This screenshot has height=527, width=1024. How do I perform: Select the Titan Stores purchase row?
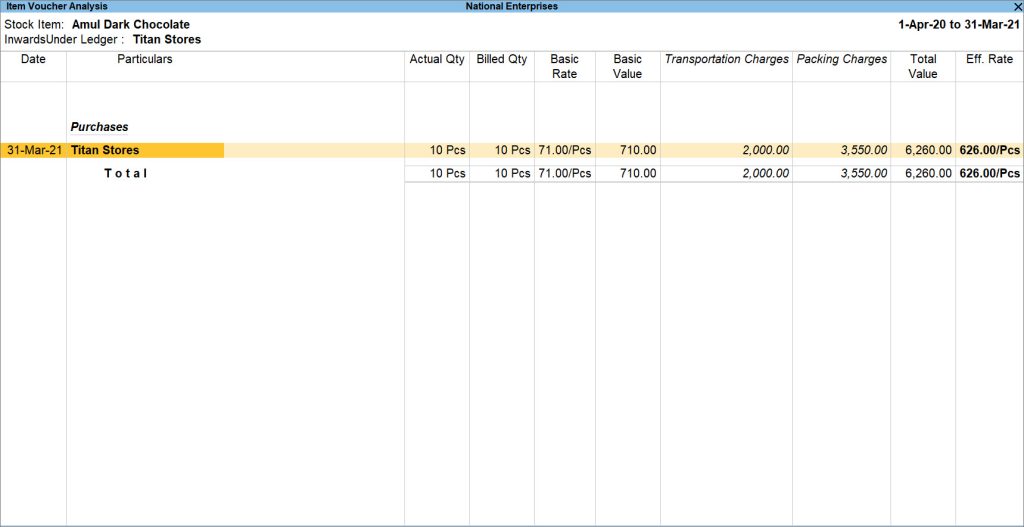tap(512, 150)
